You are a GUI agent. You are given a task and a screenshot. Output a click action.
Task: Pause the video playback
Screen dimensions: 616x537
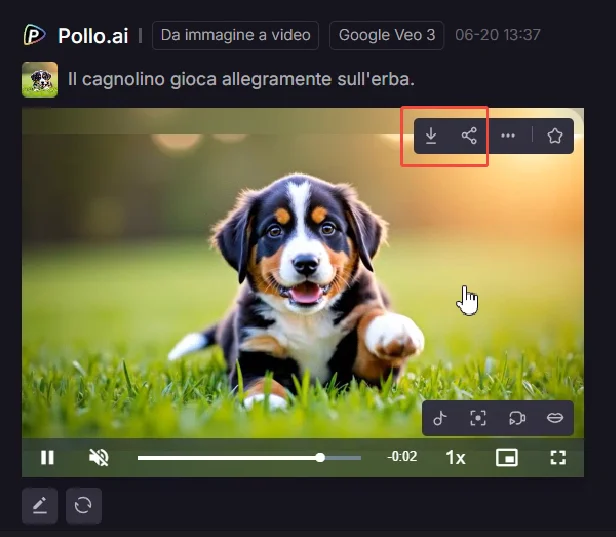pos(47,458)
